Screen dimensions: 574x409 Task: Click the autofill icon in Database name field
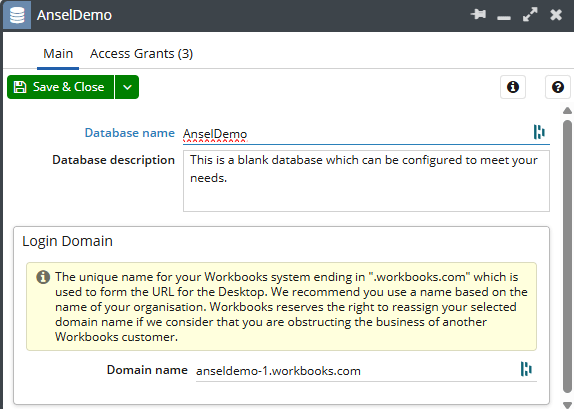coord(539,132)
